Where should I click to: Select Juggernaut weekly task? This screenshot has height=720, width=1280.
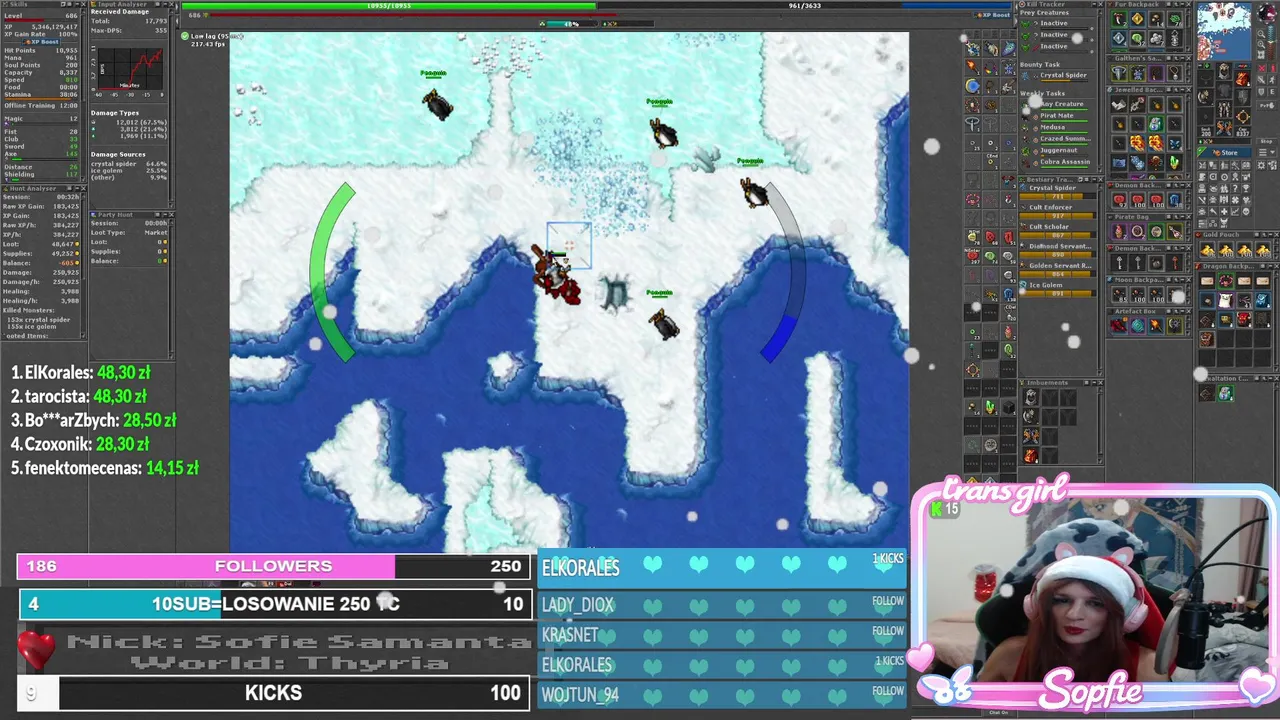tap(1059, 150)
